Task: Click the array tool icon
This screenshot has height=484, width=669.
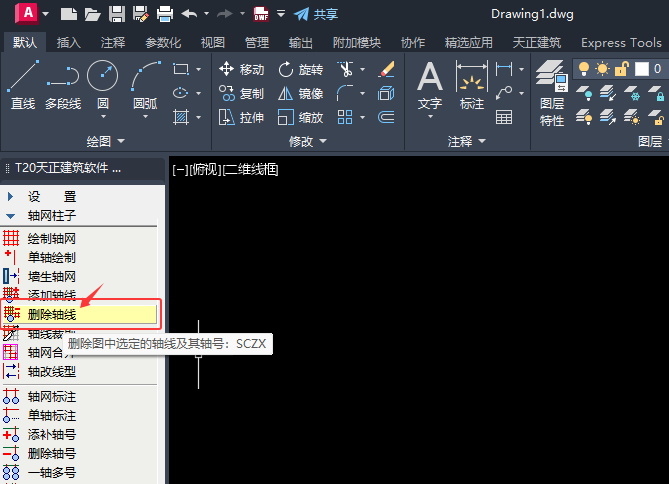Action: pyautogui.click(x=345, y=117)
